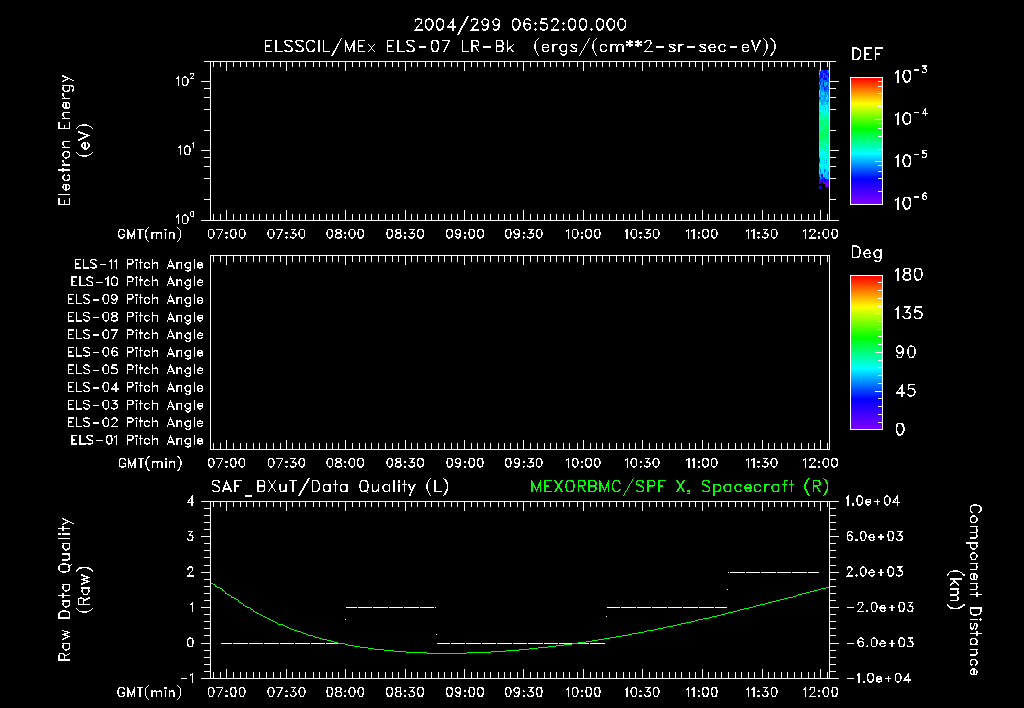Click the DEF legend label

pos(867,54)
